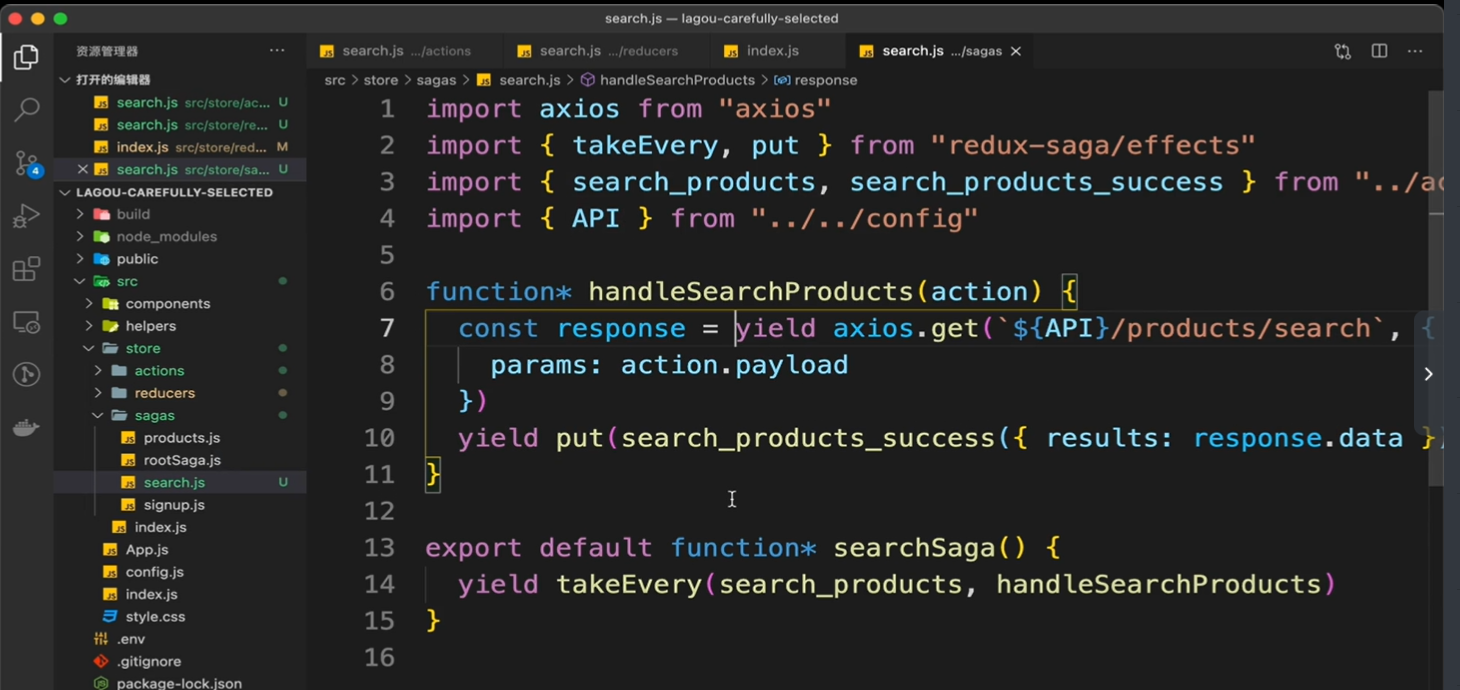
Task: Open the Run and Debug view
Action: coord(26,216)
